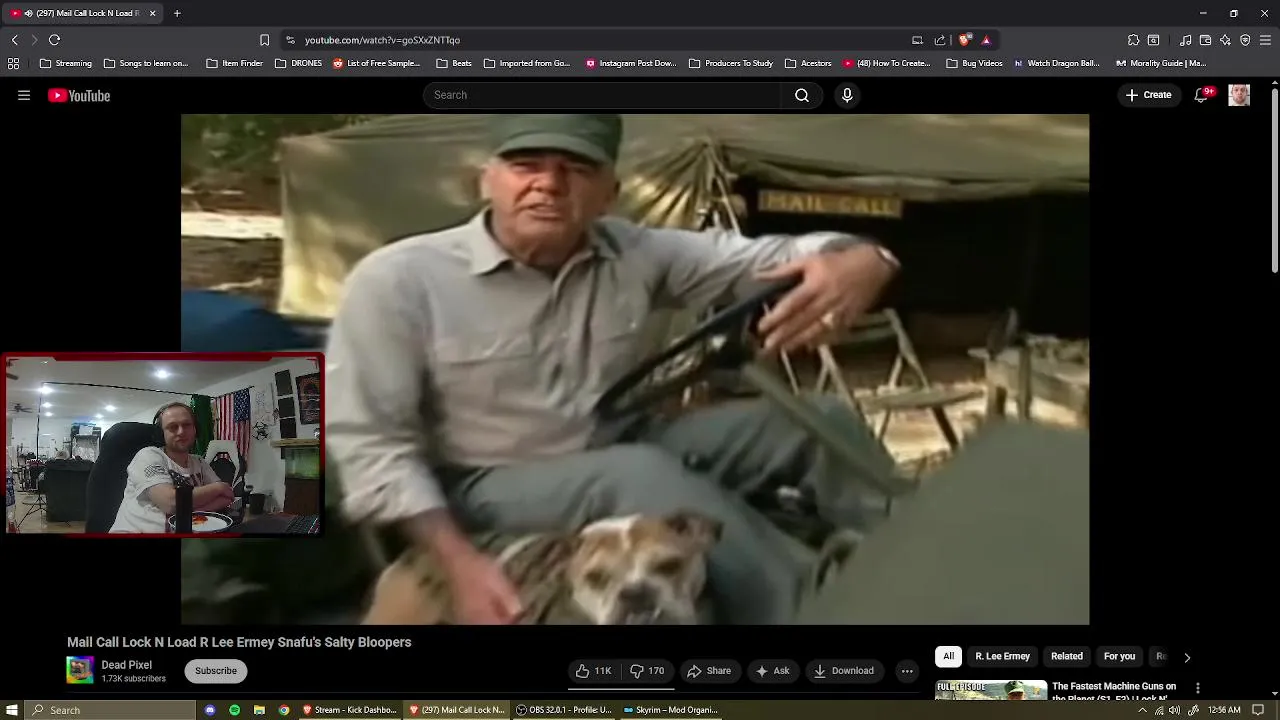Image resolution: width=1280 pixels, height=720 pixels.
Task: Click the address bar URL
Action: click(x=382, y=40)
